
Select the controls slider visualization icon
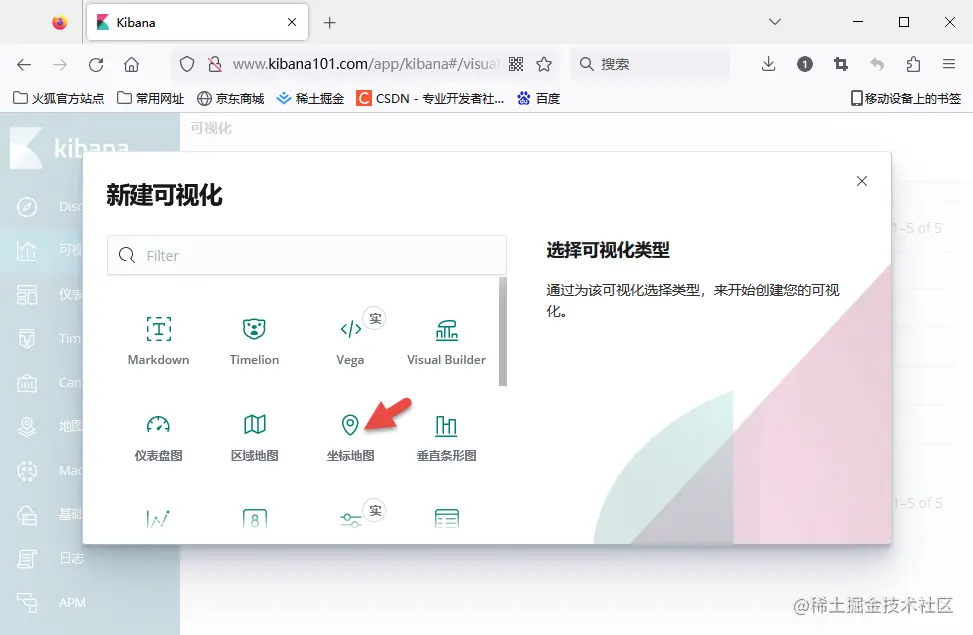[x=351, y=518]
